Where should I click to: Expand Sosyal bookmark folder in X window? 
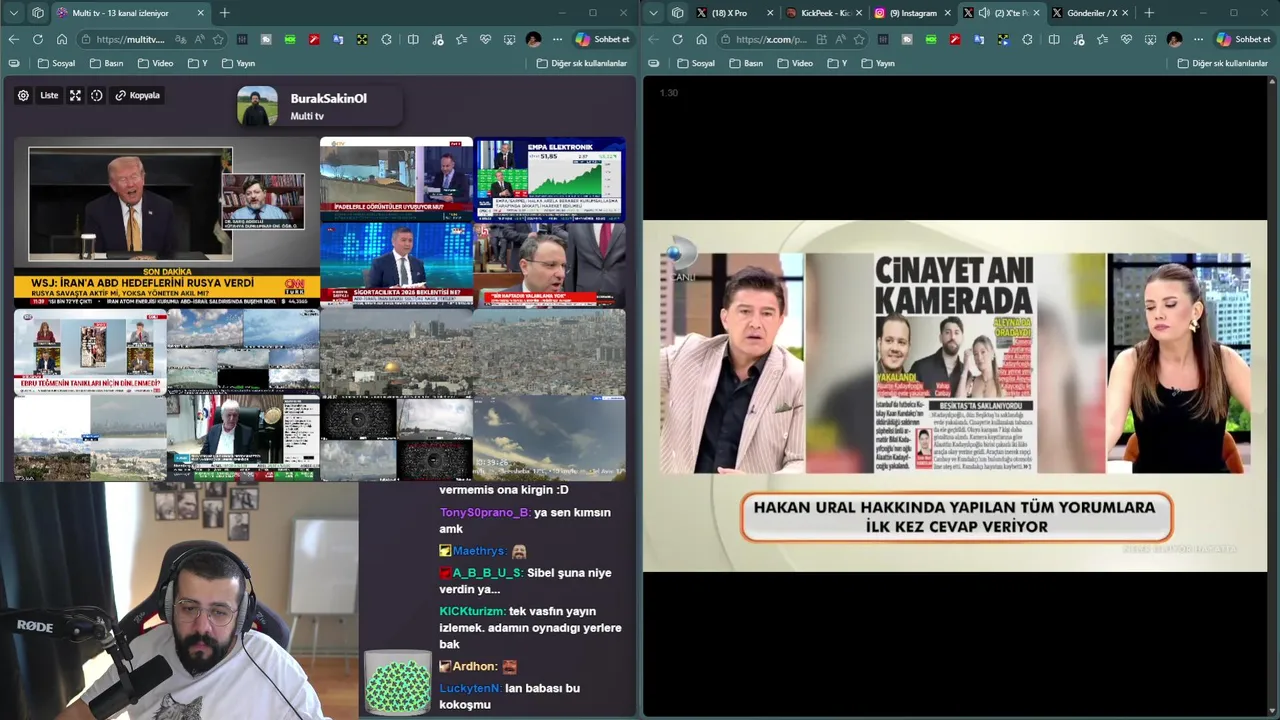point(696,63)
